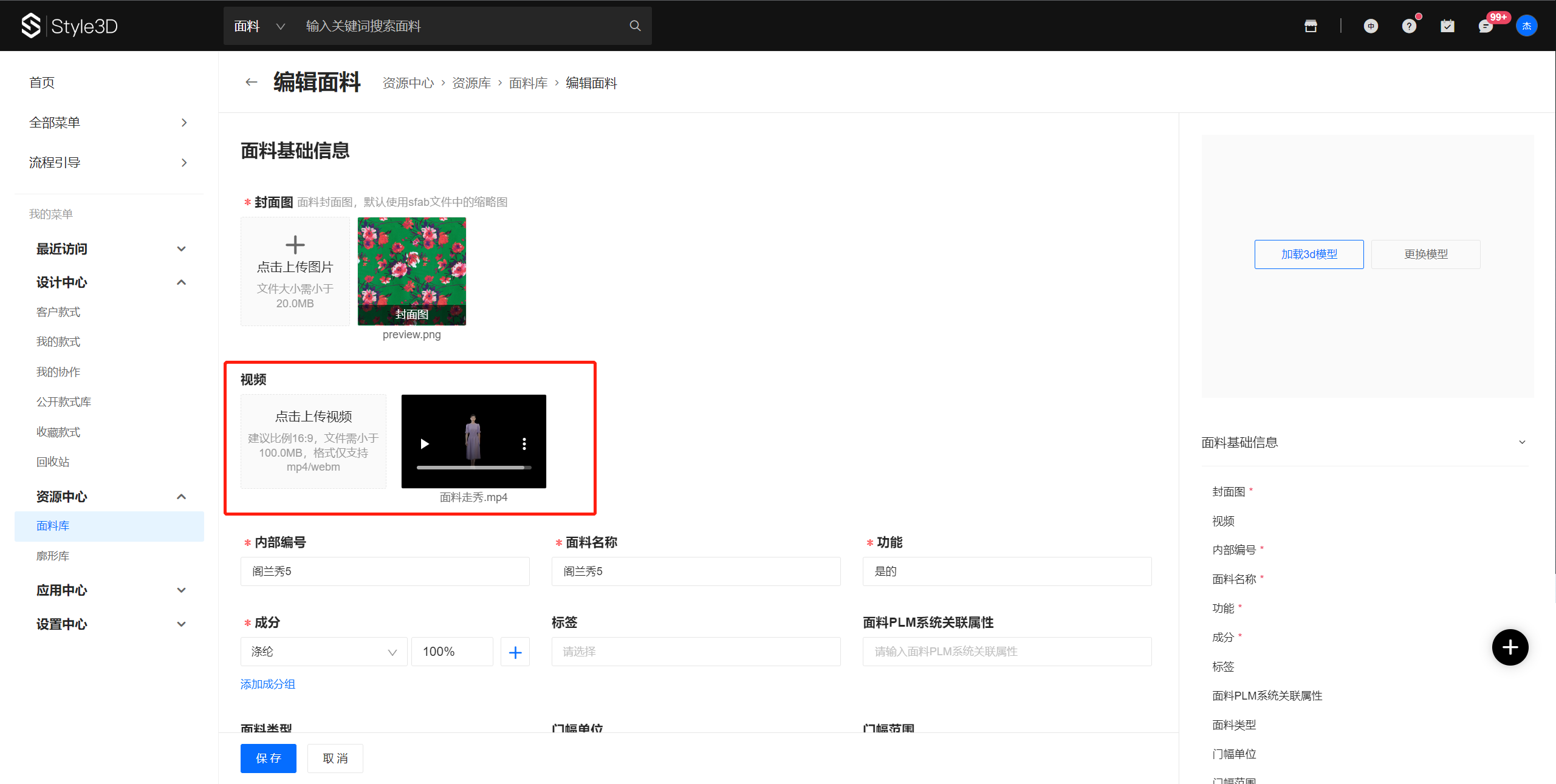Click the 保存 button

(269, 758)
